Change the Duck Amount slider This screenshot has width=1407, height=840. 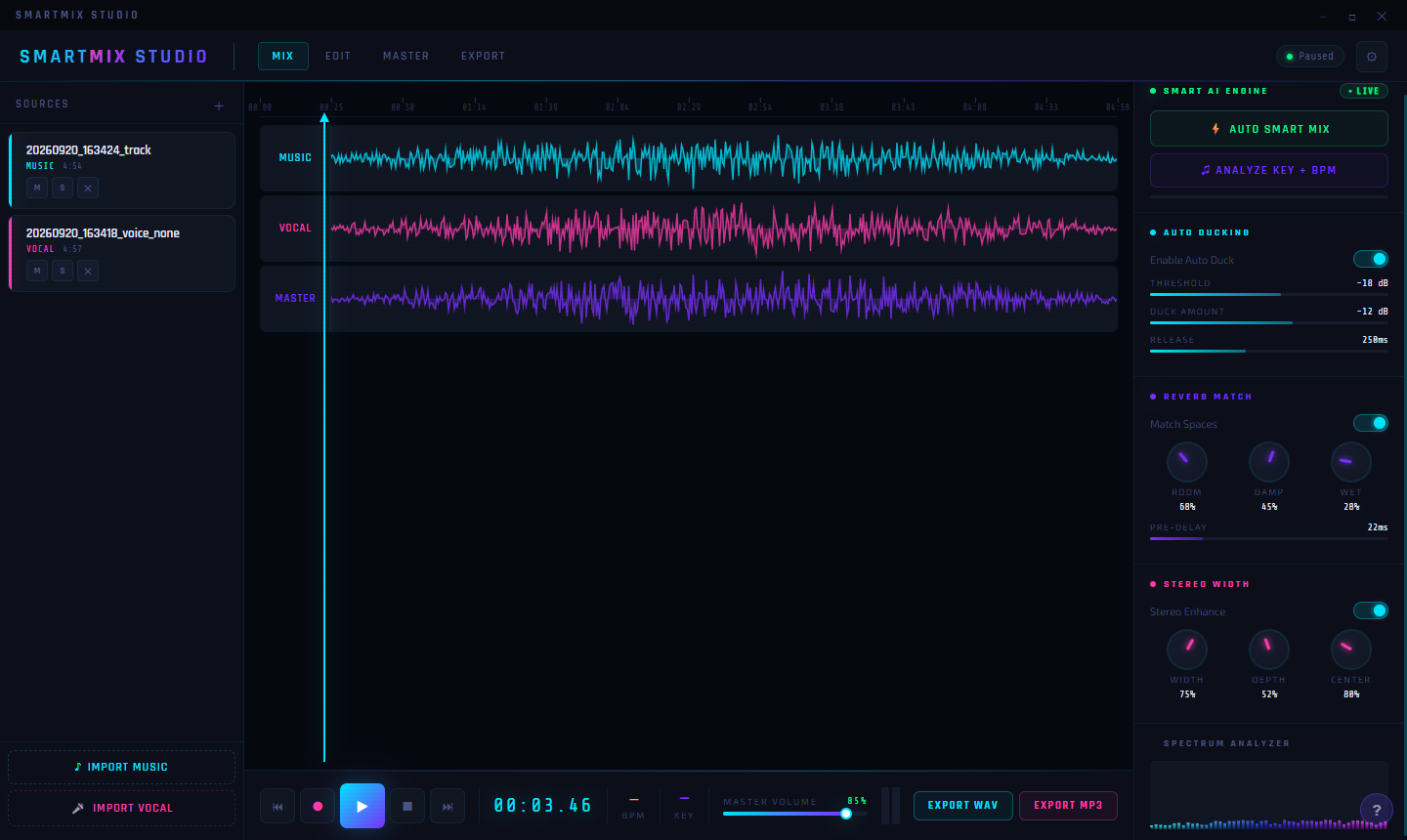(x=1269, y=322)
